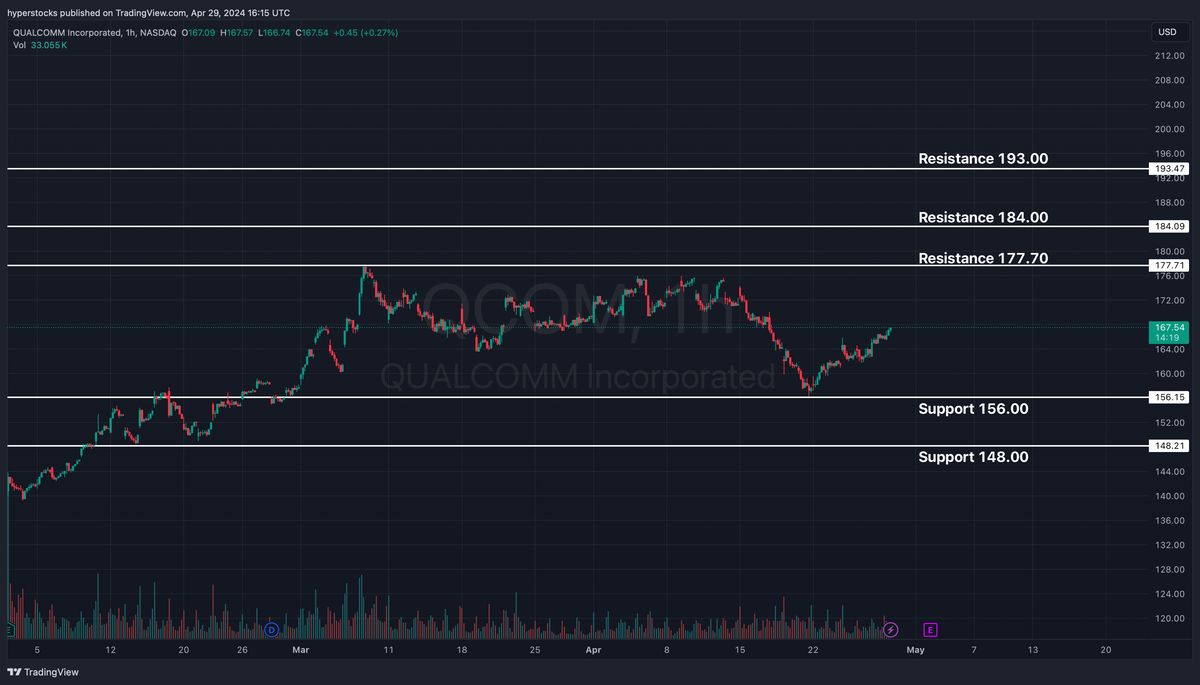Click the Vol value 33.055K in the legend
Viewport: 1200px width, 685px height.
click(48, 45)
